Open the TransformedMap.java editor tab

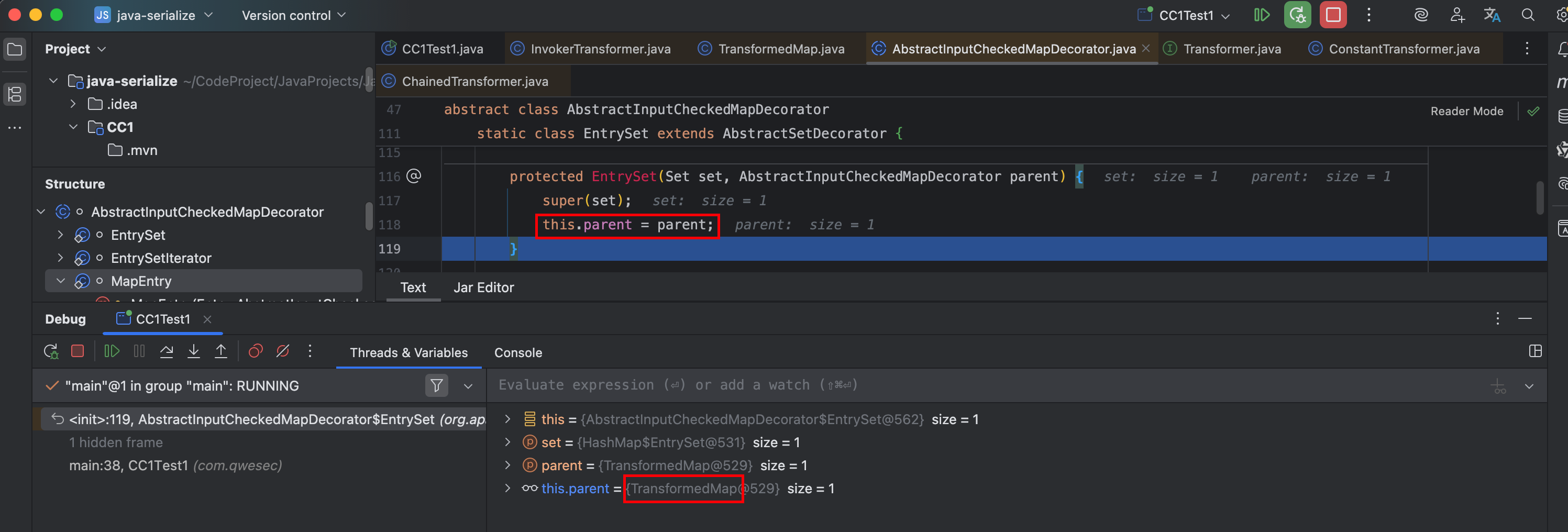pyautogui.click(x=780, y=49)
